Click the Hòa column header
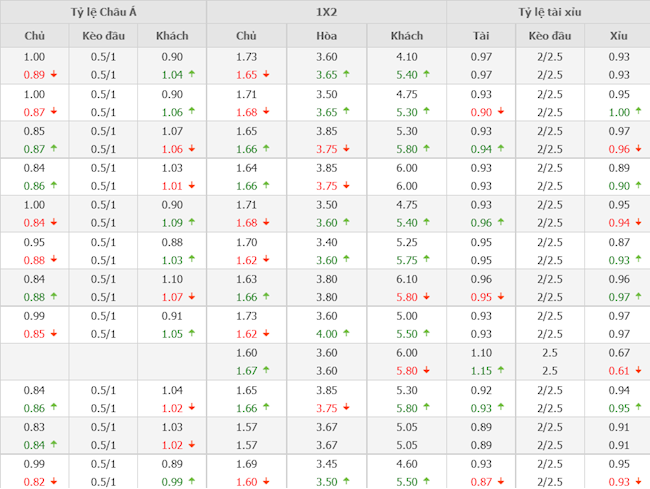 326,36
